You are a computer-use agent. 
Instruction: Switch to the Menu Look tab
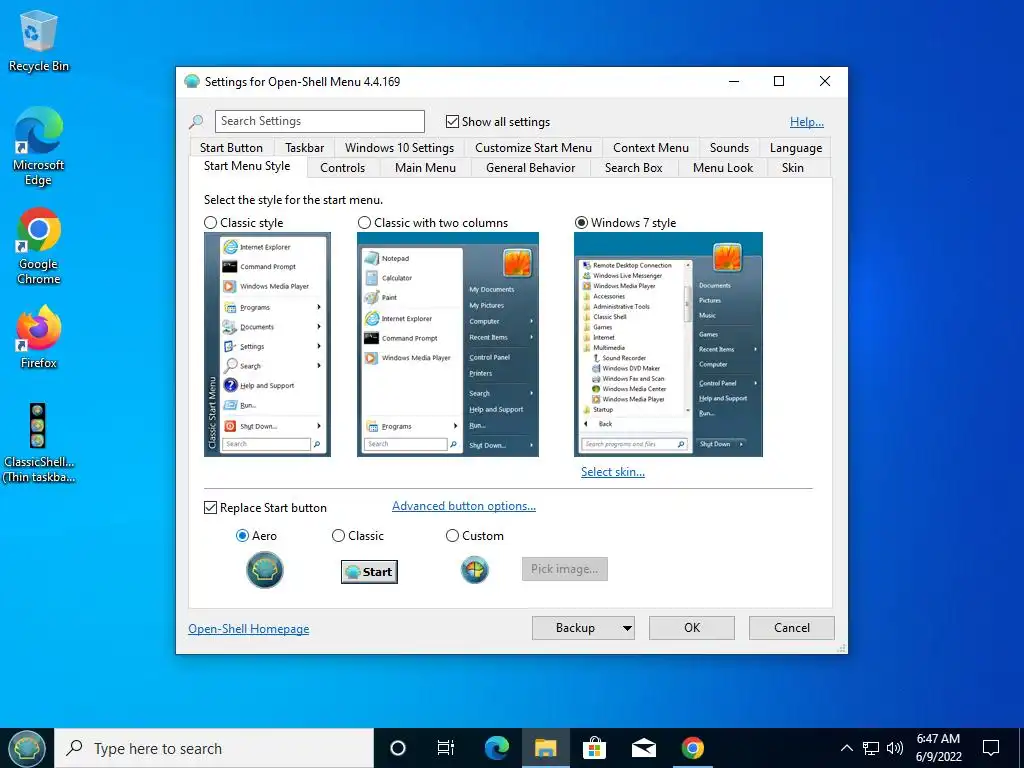(x=722, y=168)
